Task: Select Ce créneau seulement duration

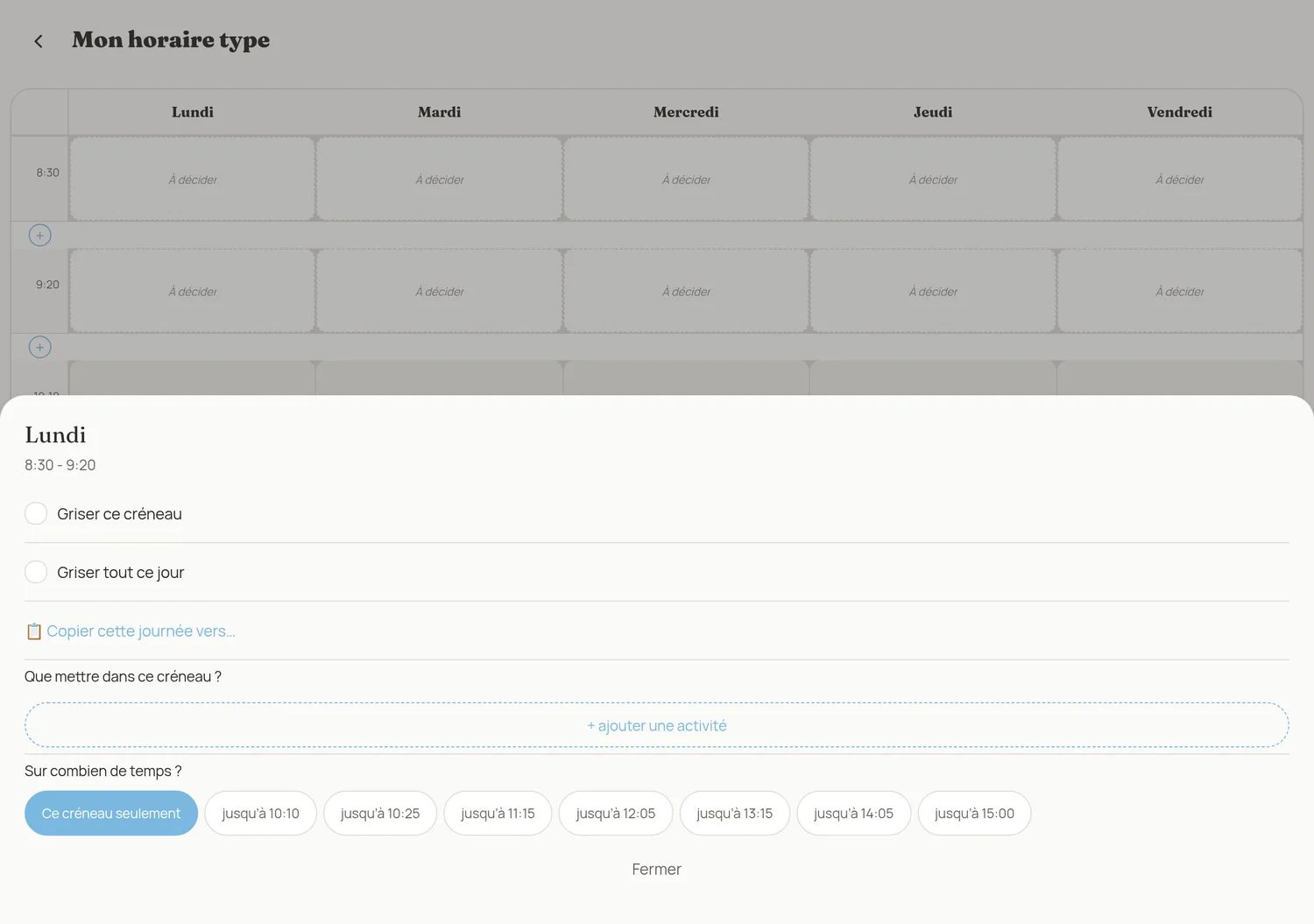Action: [x=111, y=813]
